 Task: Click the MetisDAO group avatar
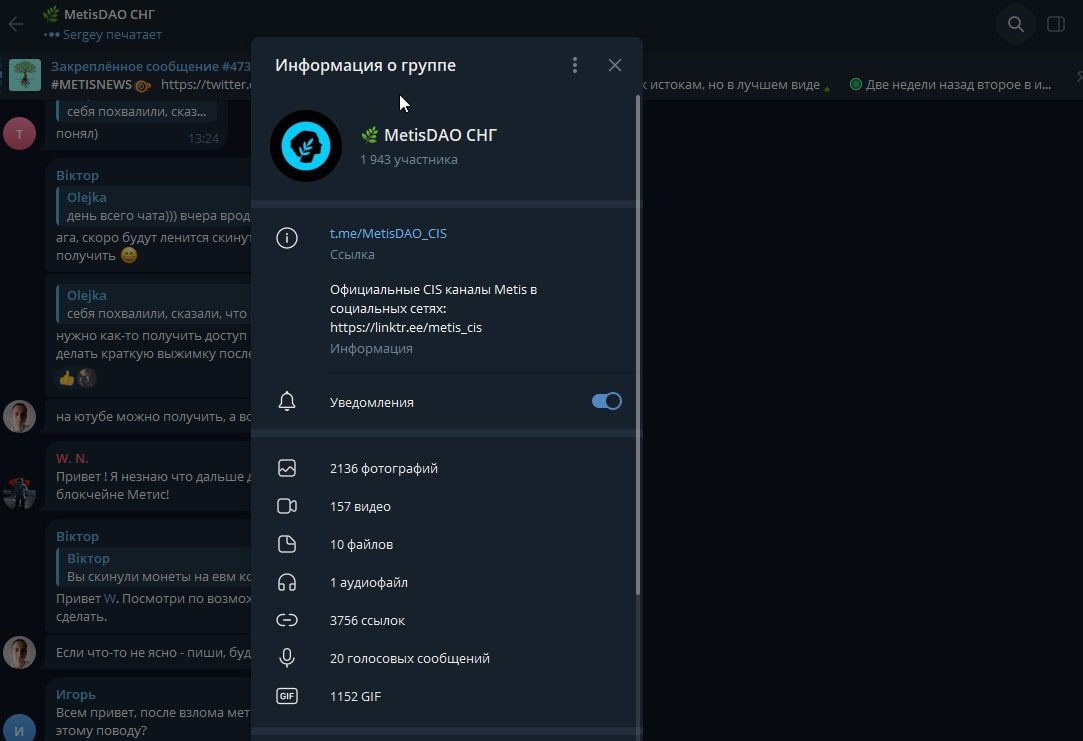(x=306, y=146)
